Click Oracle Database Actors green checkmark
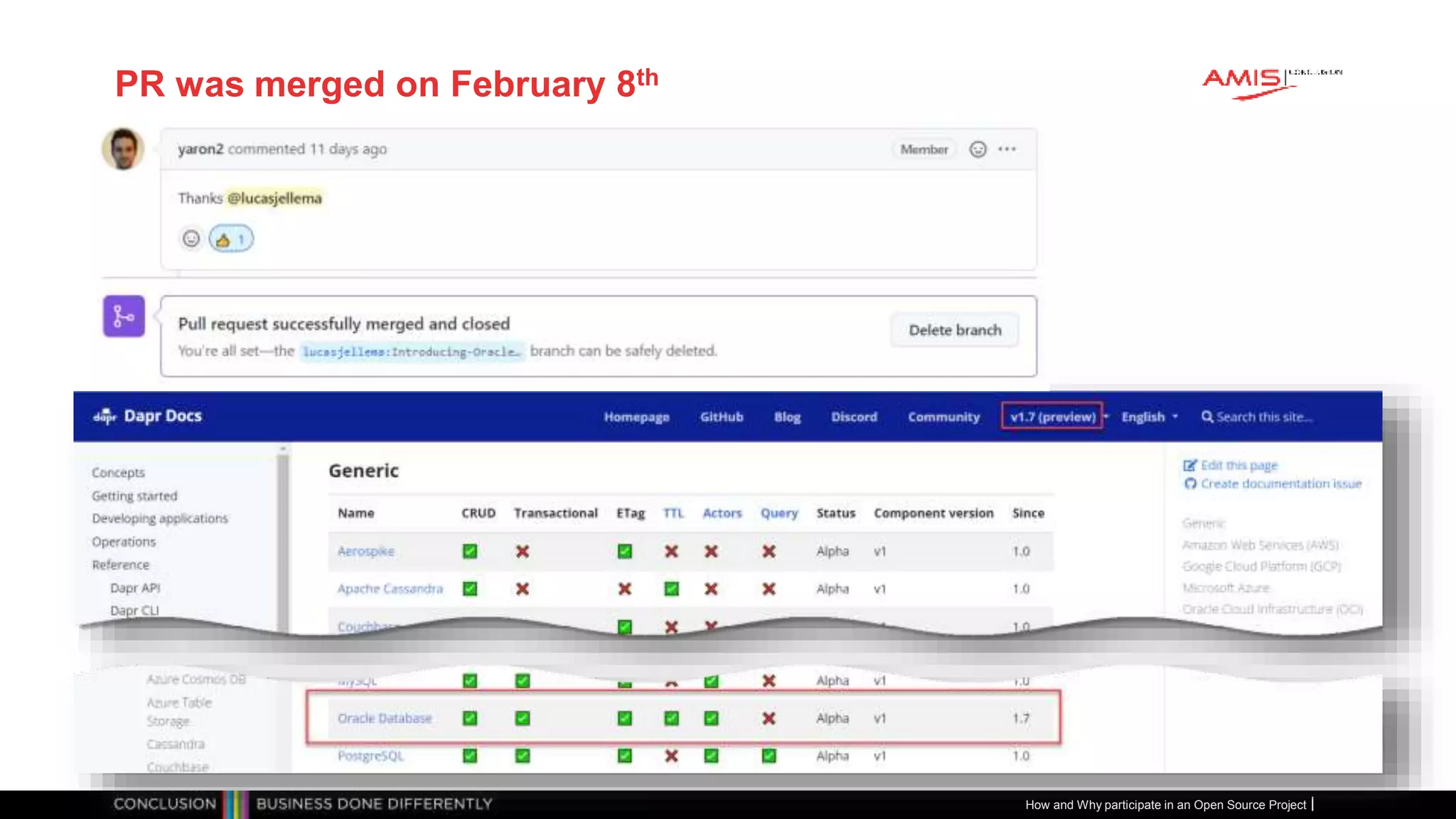This screenshot has width=1456, height=819. point(711,719)
